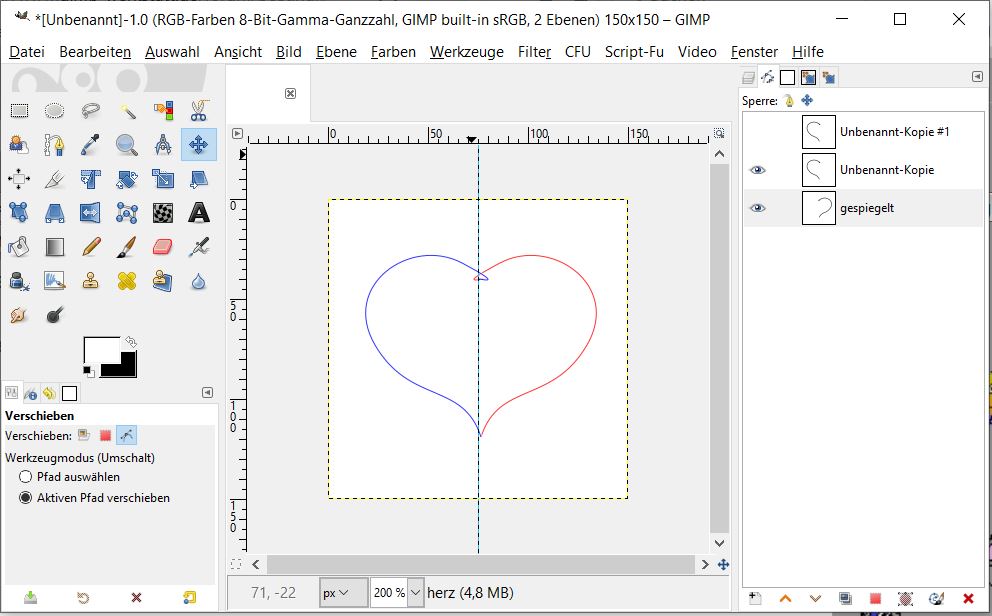This screenshot has width=992, height=616.
Task: Choose 'Aktiven Pfad verschieben' radio option
Action: pyautogui.click(x=26, y=497)
